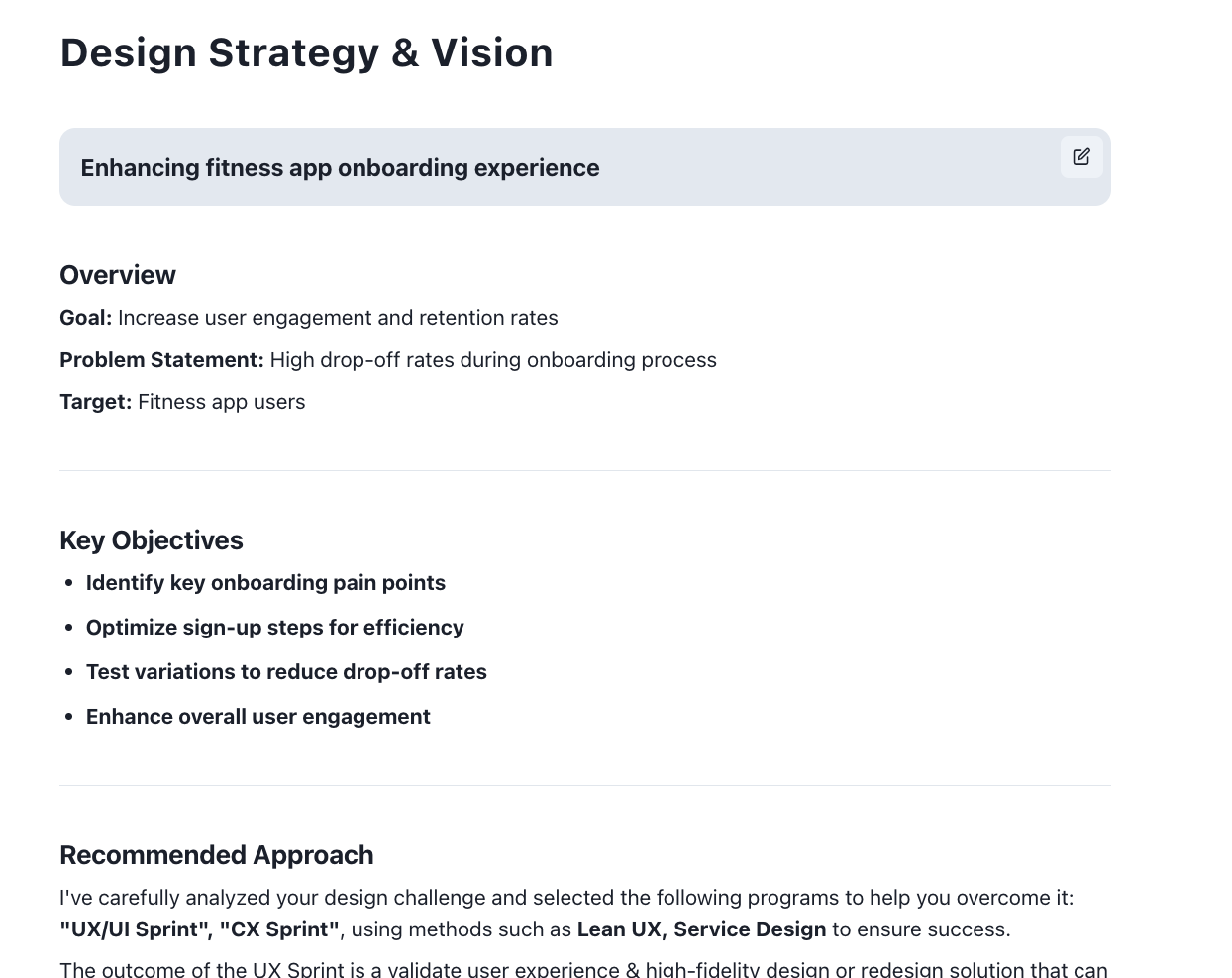The width and height of the screenshot is (1232, 978).
Task: Select "Enhance overall user engagement" bullet
Action: click(258, 717)
